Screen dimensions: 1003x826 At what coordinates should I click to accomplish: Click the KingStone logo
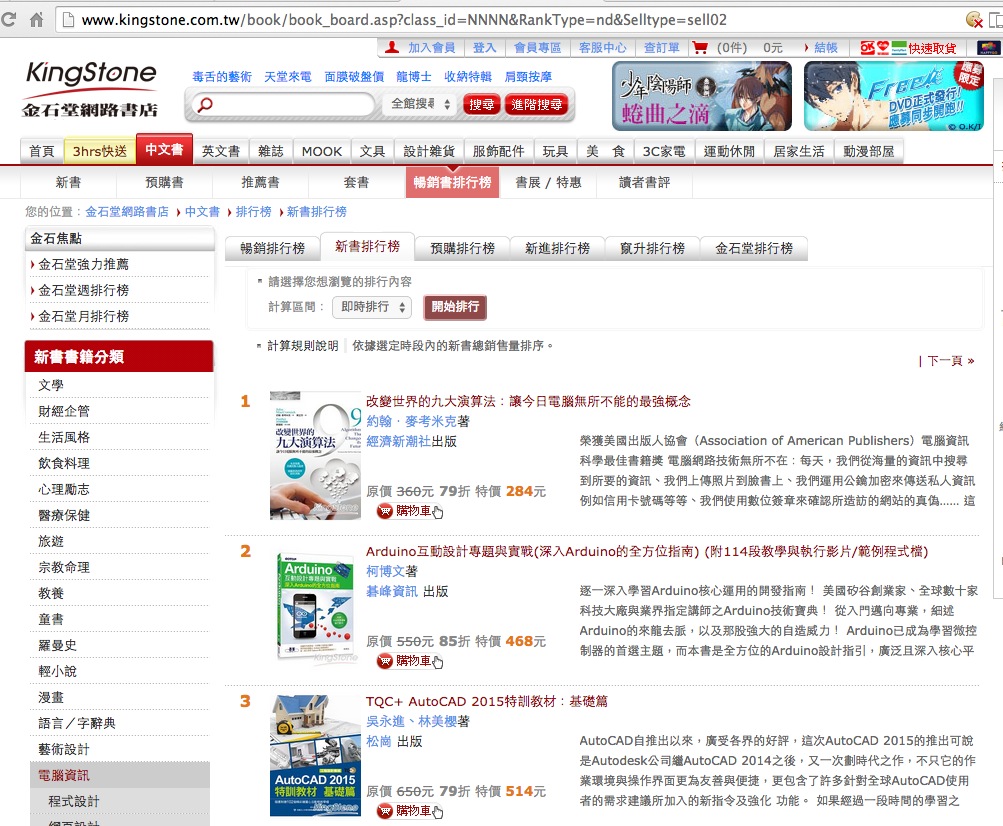click(90, 88)
